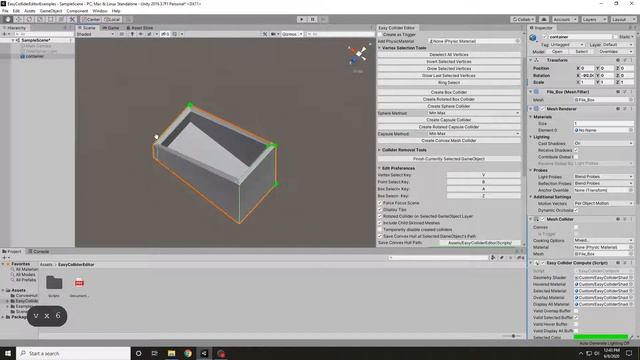The width and height of the screenshot is (640, 360).
Task: Collapse the Transform component
Action: point(531,60)
